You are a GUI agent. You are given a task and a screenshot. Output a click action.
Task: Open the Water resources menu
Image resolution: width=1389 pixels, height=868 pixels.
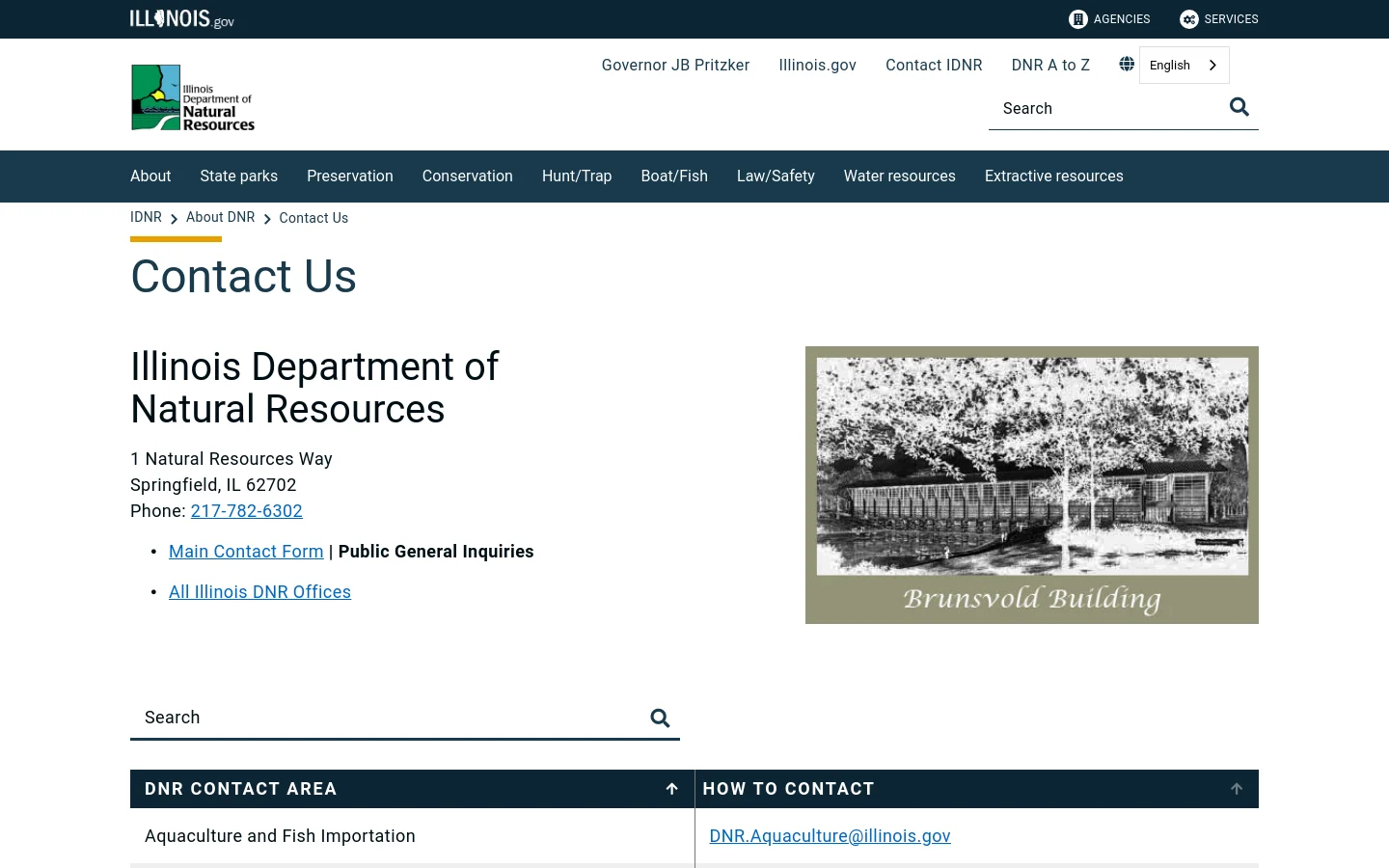point(900,176)
